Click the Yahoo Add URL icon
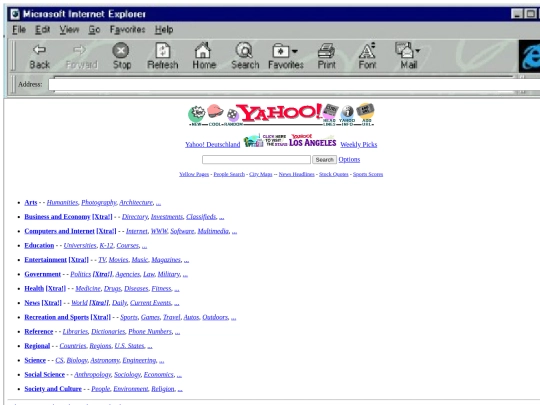The image size is (540, 405). click(365, 115)
